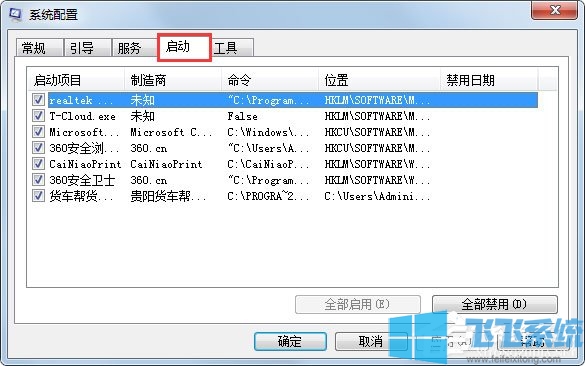Click the 全部禁用(D) button

(495, 304)
